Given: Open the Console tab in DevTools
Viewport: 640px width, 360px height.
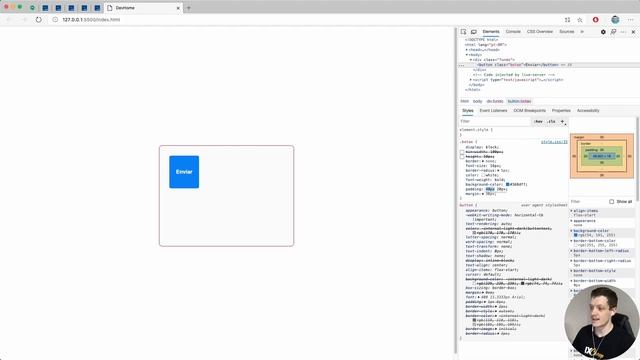Looking at the screenshot, I should 513,32.
